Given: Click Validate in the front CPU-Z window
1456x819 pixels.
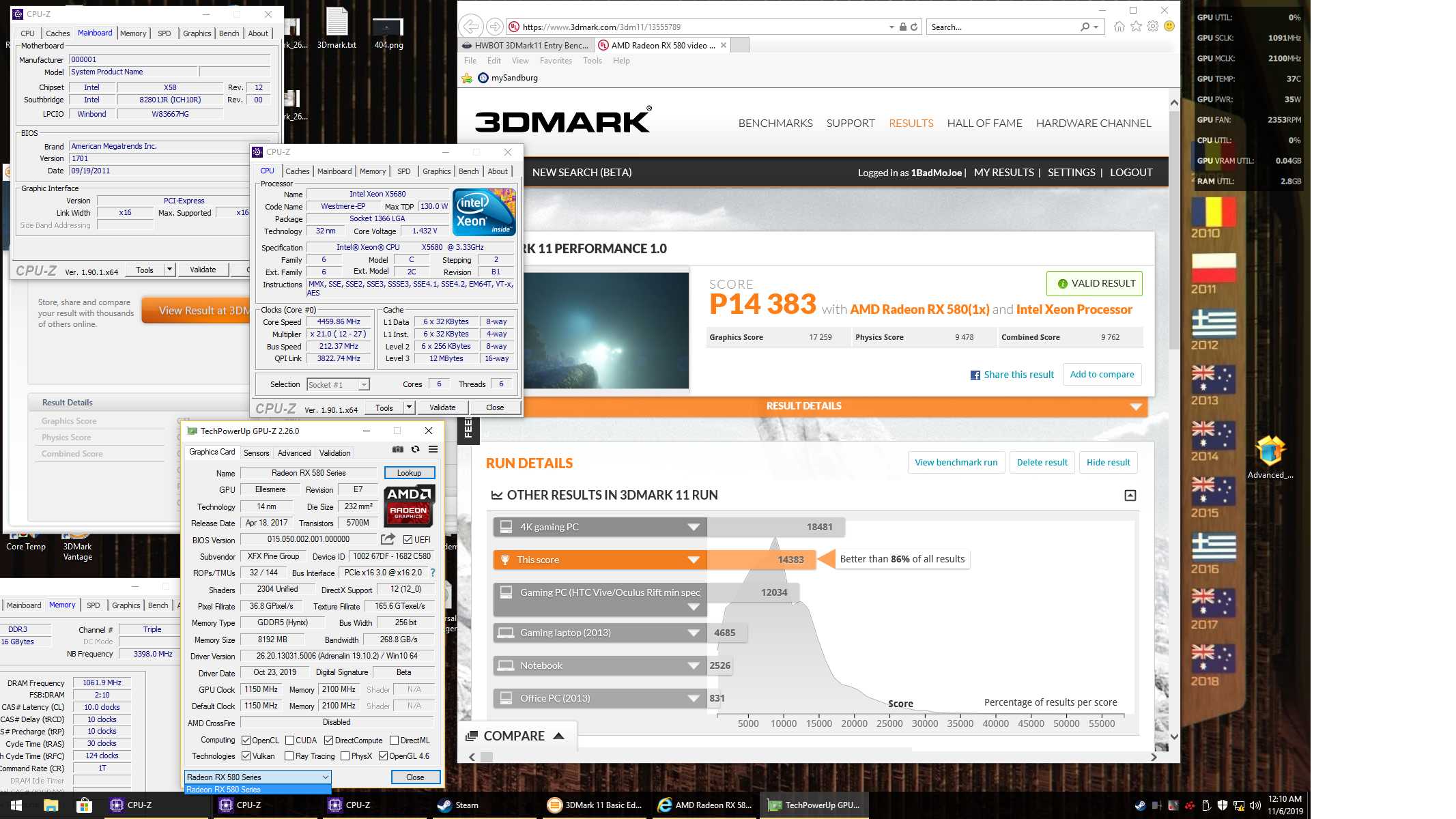Looking at the screenshot, I should point(442,407).
